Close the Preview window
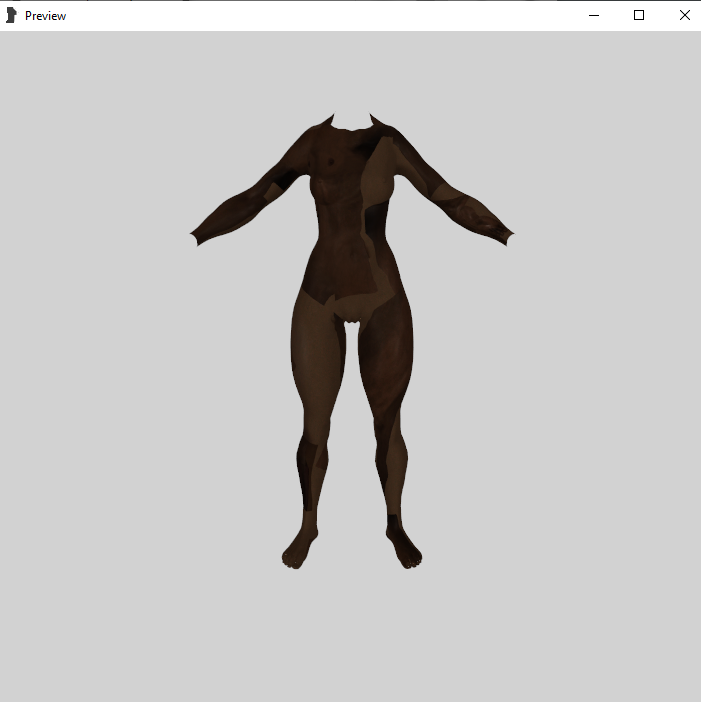 pos(684,15)
